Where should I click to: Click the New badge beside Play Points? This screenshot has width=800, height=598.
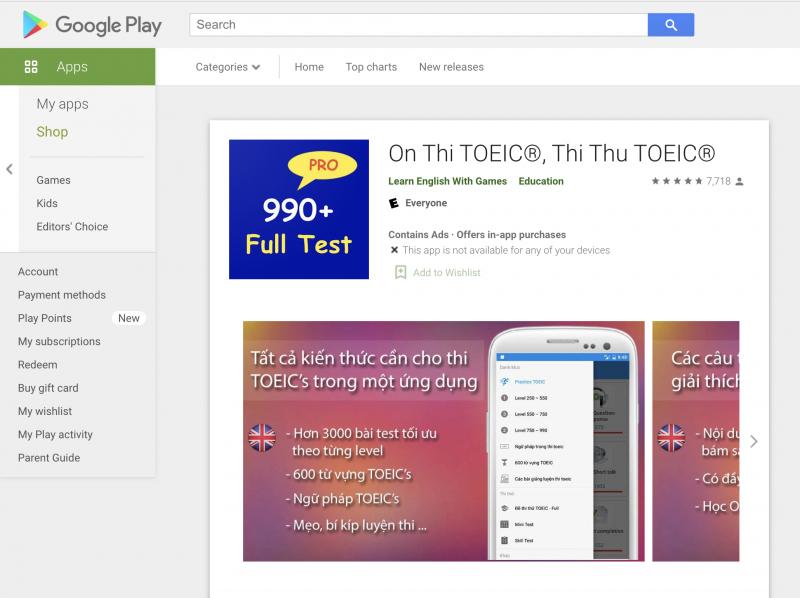pyautogui.click(x=129, y=318)
